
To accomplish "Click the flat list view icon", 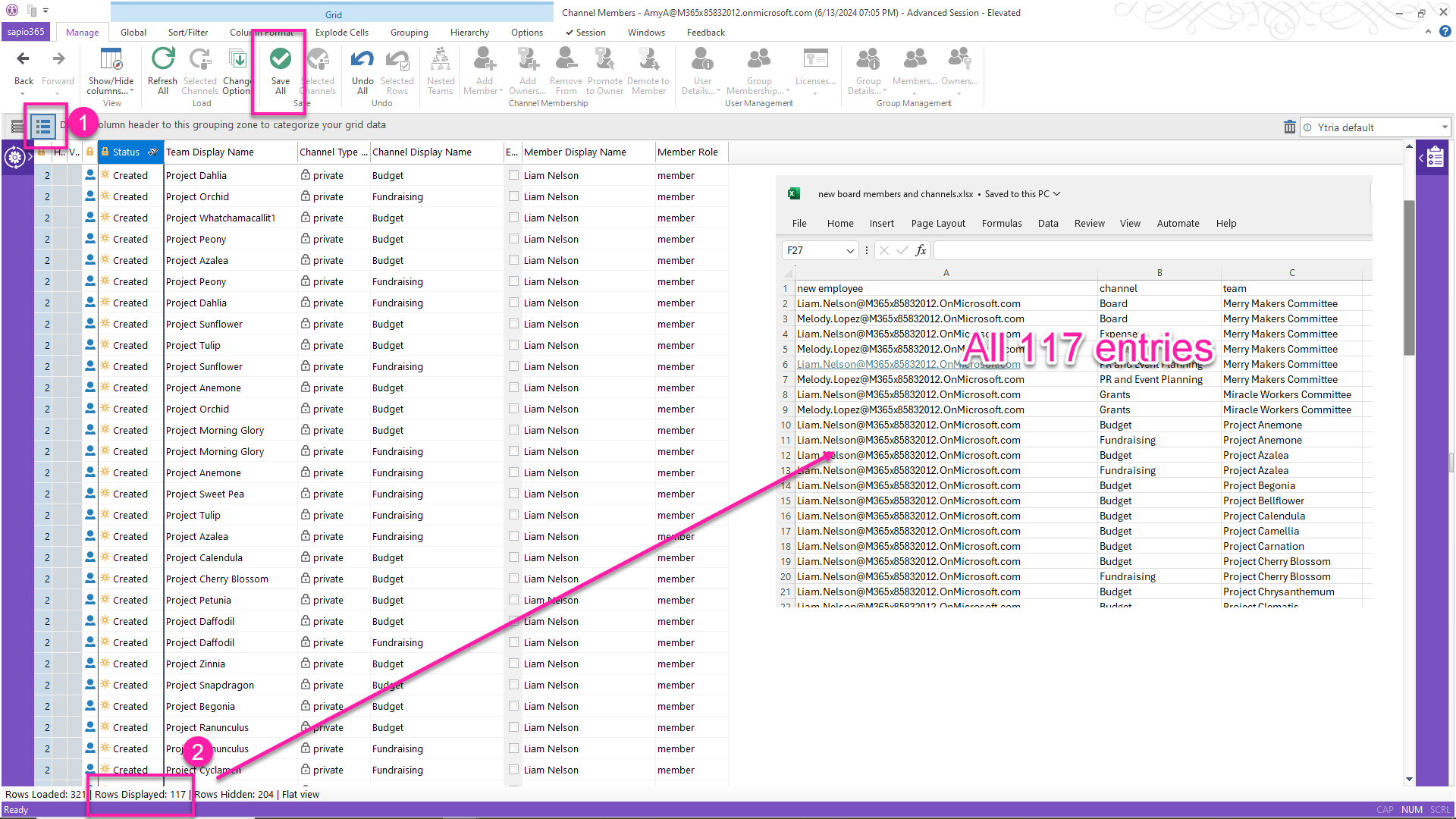I will coord(43,127).
